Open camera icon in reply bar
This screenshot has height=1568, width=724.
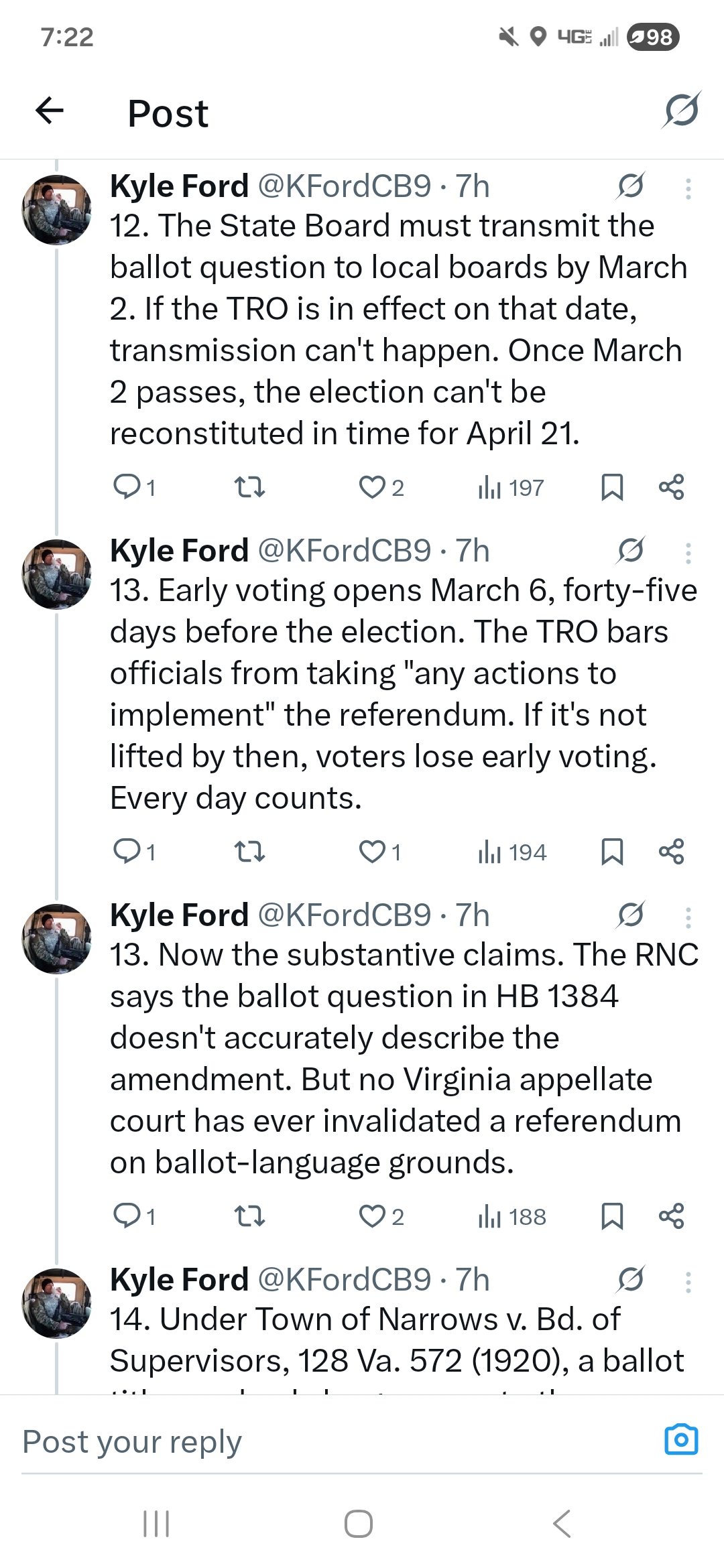(681, 1439)
